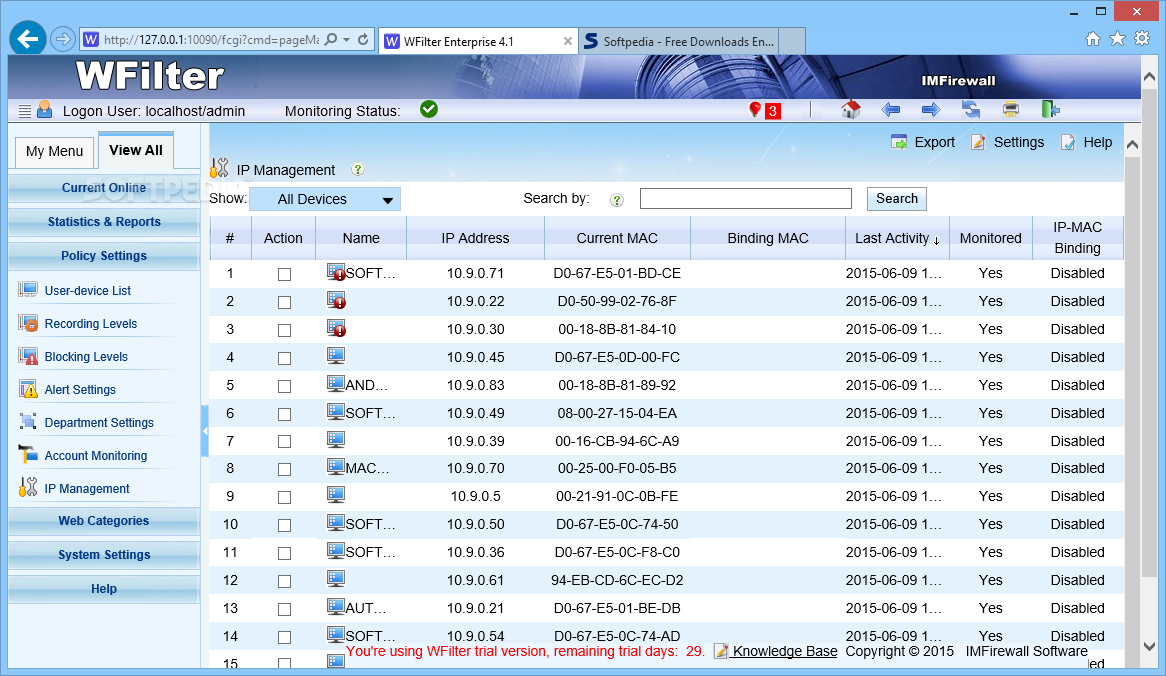Click the blue forward arrow in the WFilter toolbar
Viewport: 1166px width, 676px height.
[930, 110]
